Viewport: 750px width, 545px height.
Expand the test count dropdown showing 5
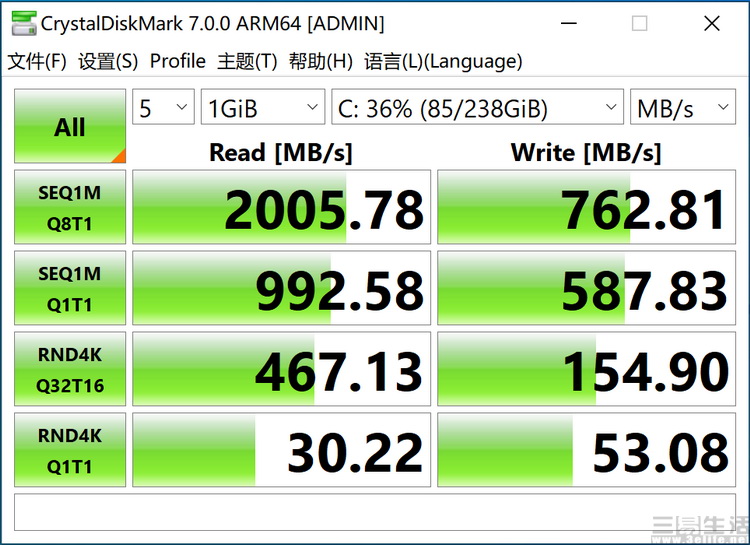163,107
